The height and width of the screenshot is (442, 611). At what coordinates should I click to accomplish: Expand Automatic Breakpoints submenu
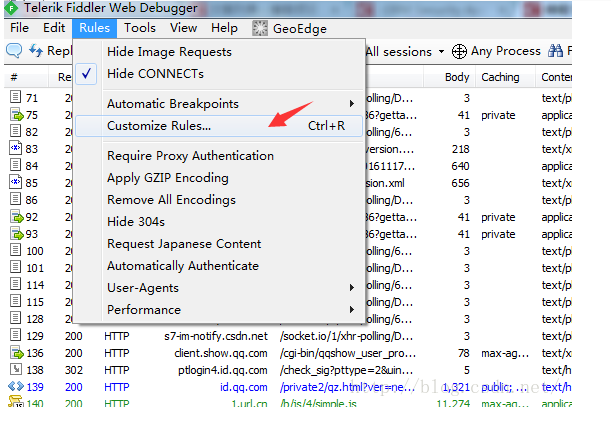(219, 104)
